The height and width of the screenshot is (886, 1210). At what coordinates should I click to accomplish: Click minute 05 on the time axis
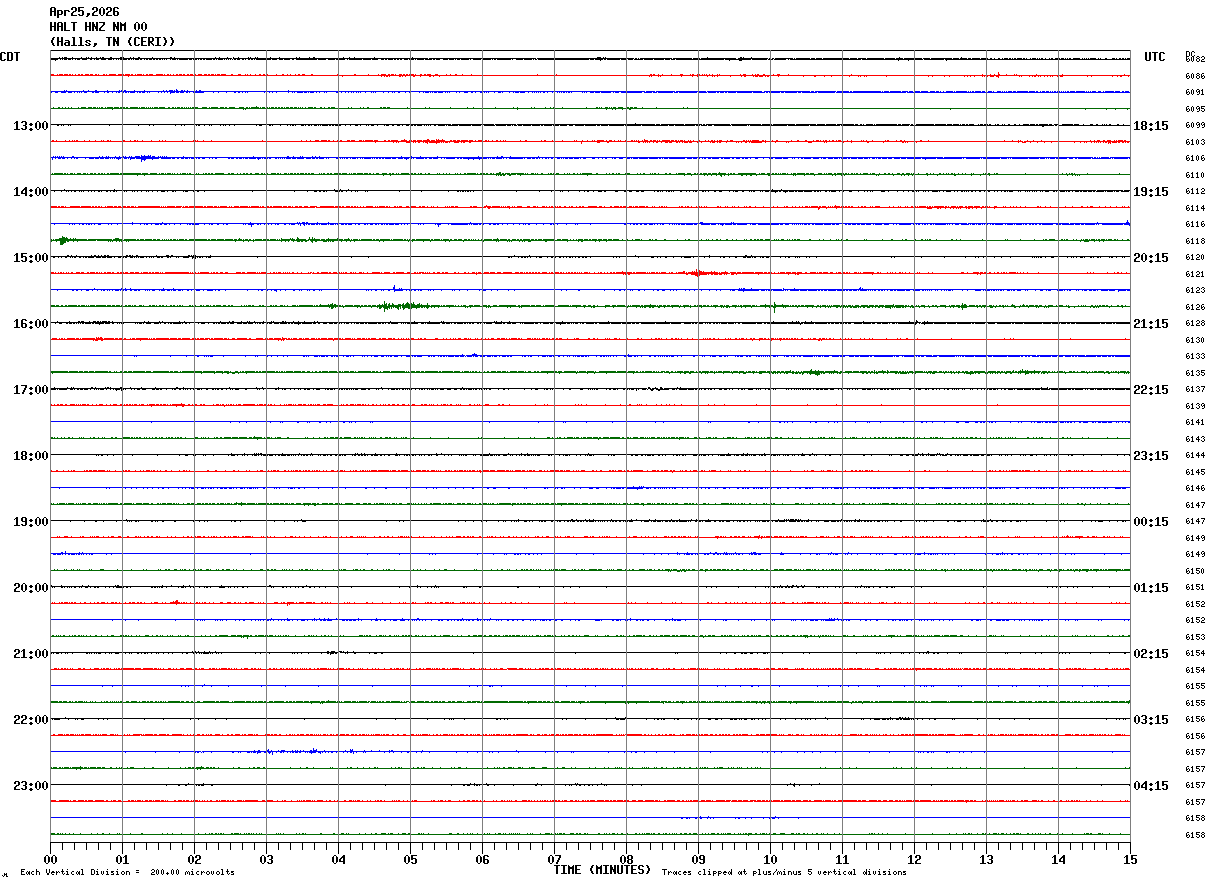[410, 859]
